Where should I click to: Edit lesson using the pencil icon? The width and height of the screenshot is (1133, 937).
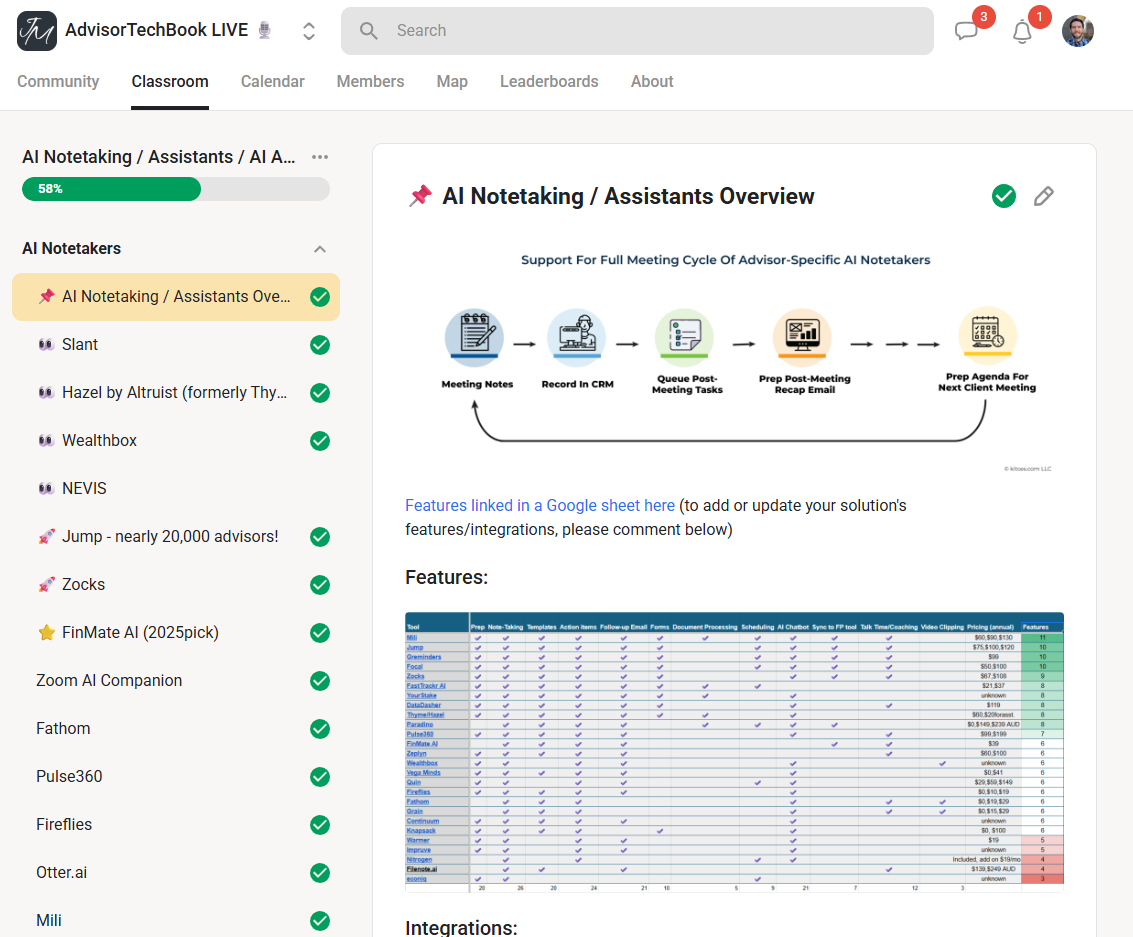[1043, 196]
